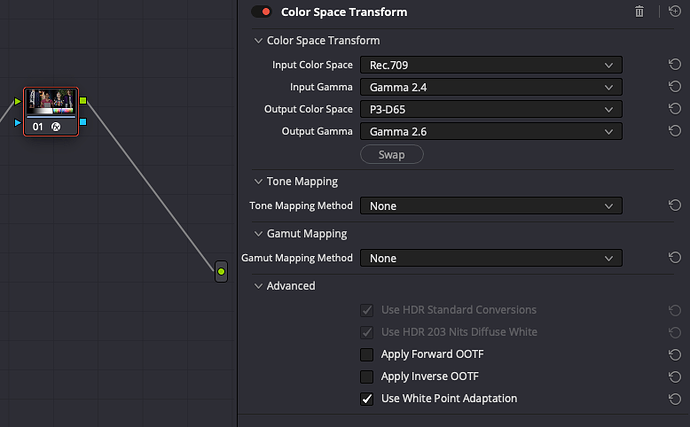Toggle the Color Space Transform effect on/off switch

(x=262, y=12)
